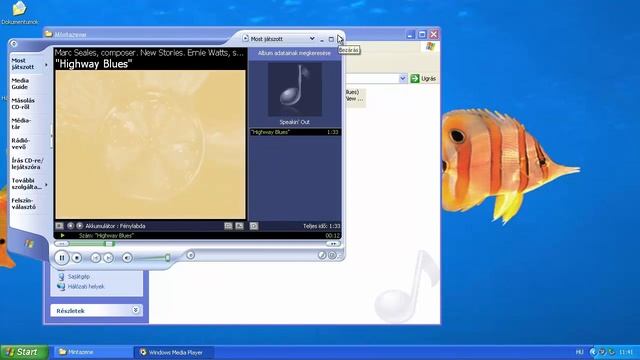Toggle the playlist pane icon
640x360 pixels.
[240, 226]
